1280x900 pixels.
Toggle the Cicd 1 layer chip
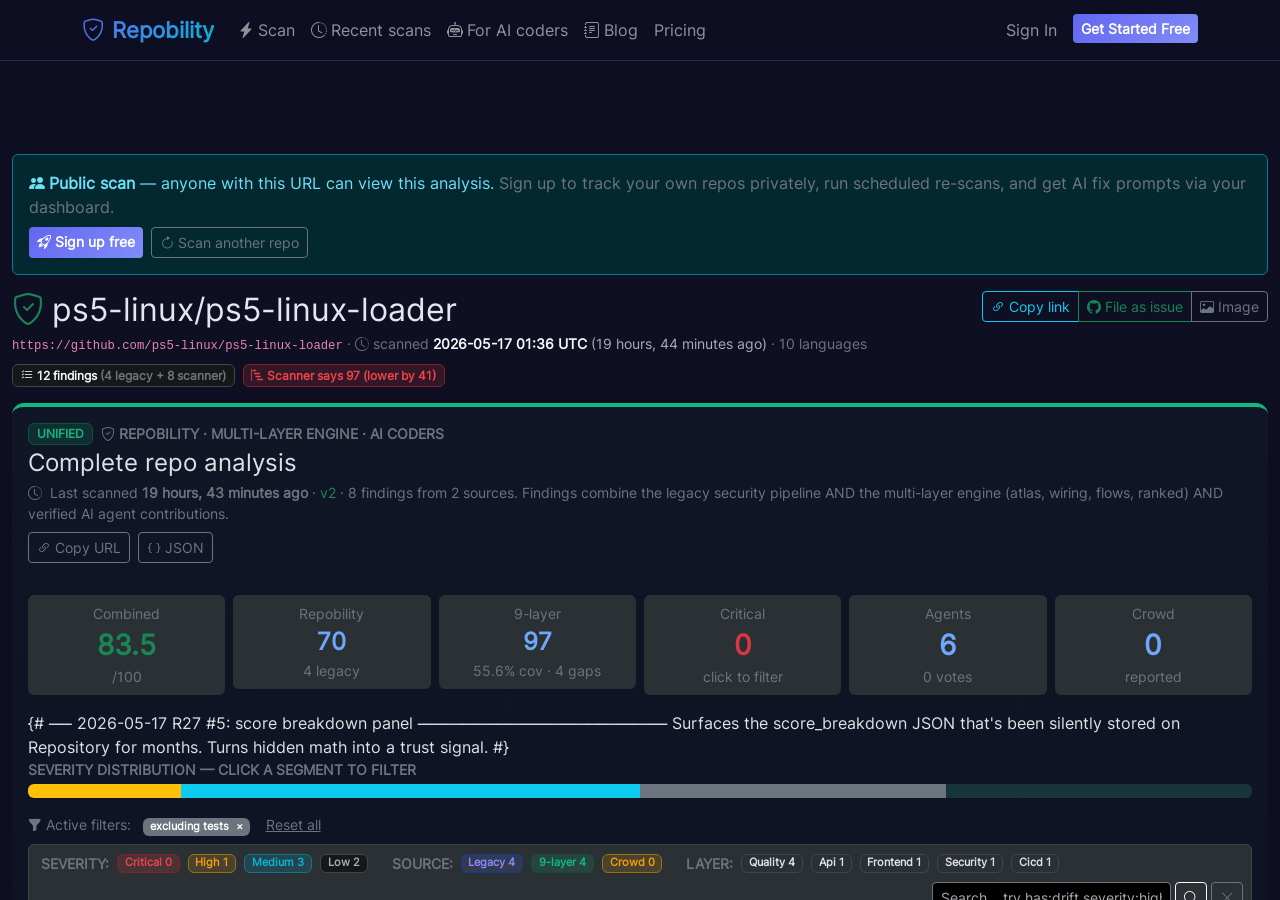(x=1035, y=863)
